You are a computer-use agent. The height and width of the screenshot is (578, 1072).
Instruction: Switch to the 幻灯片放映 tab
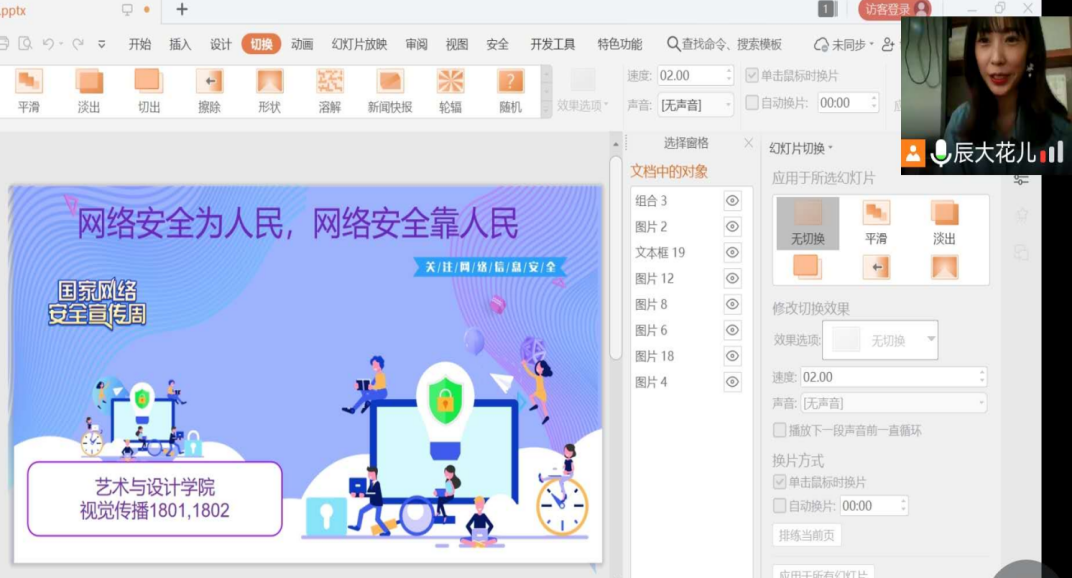click(x=359, y=44)
